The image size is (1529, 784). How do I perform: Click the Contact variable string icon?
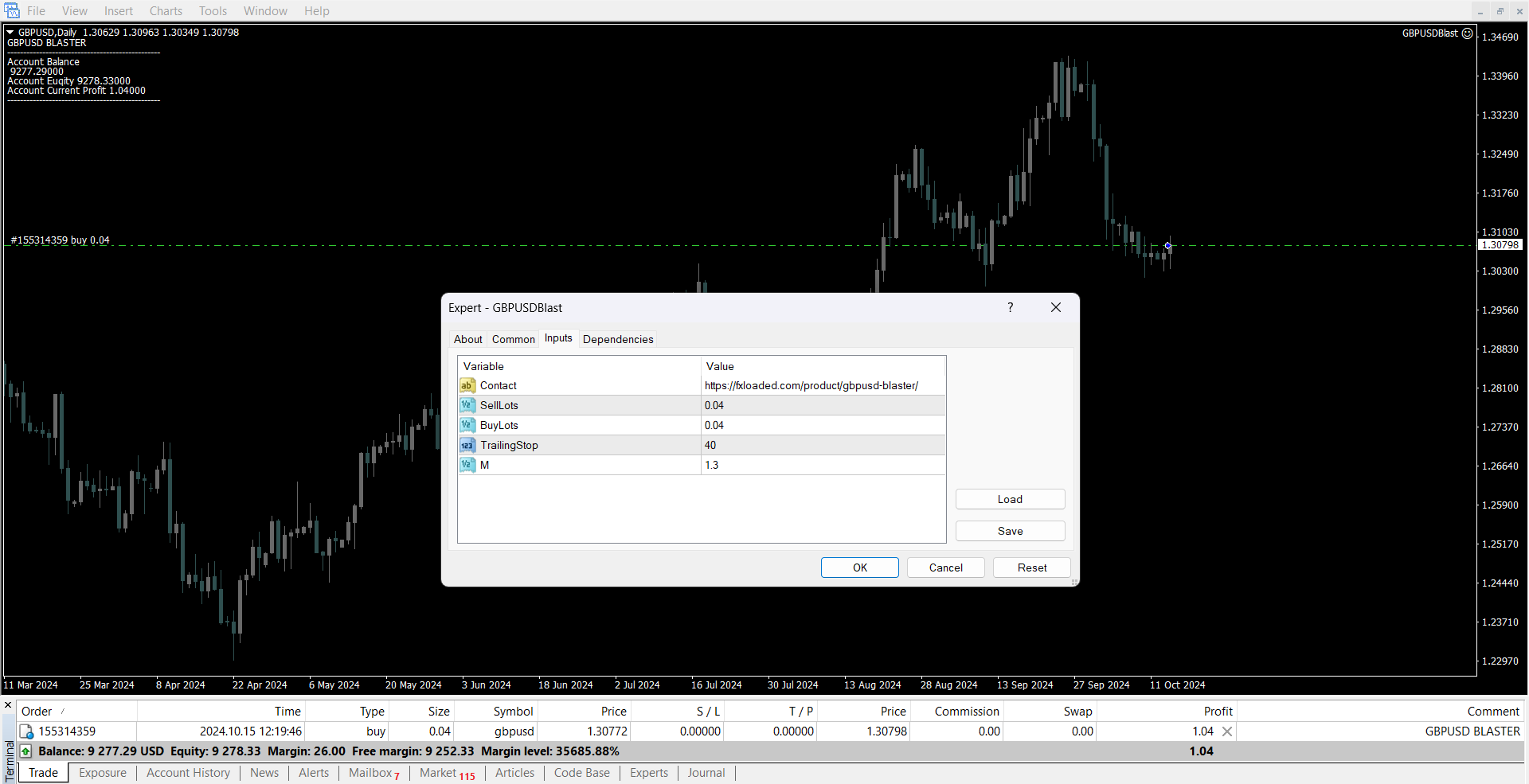click(467, 386)
